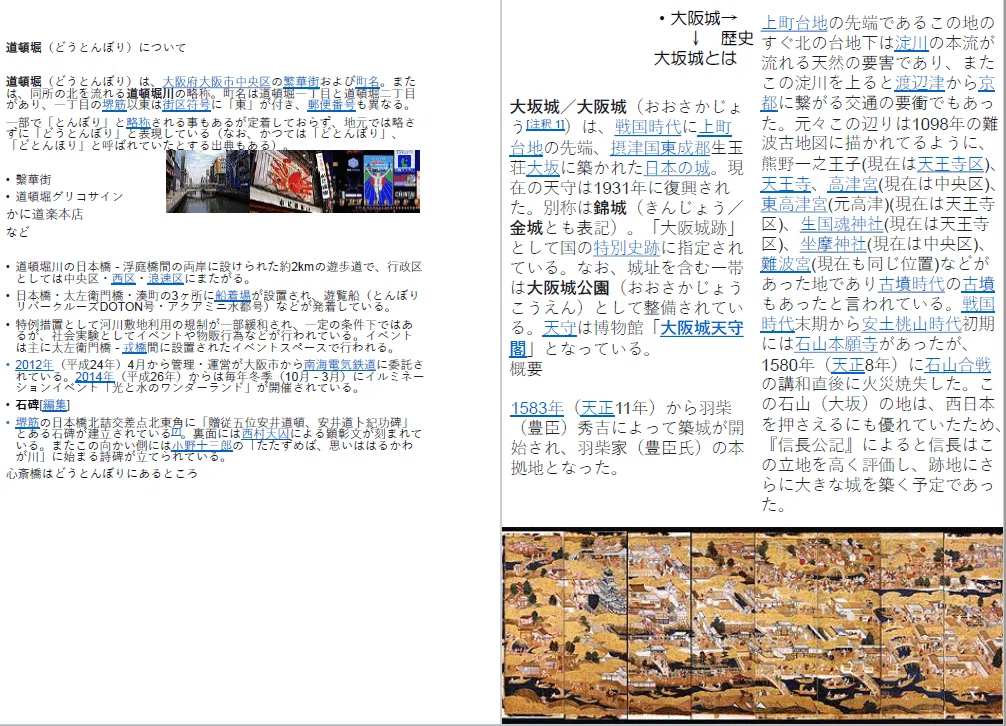Open the 街区符号 link

tap(186, 105)
